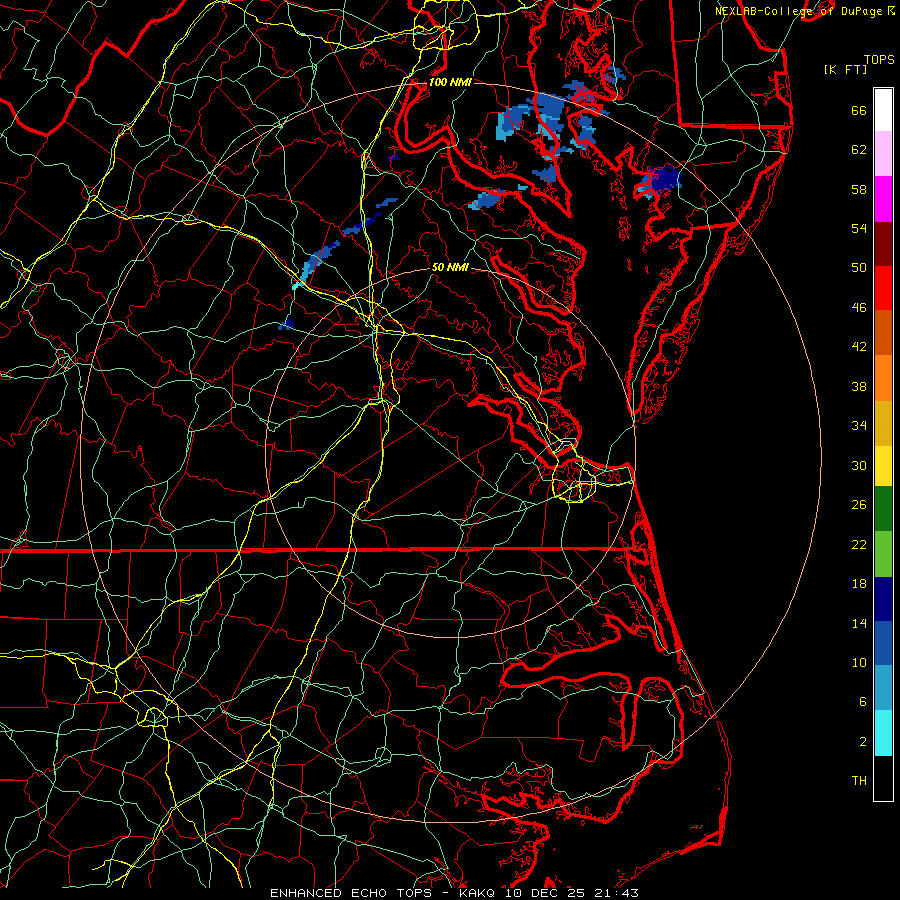Click the "62" legend value

(x=859, y=150)
